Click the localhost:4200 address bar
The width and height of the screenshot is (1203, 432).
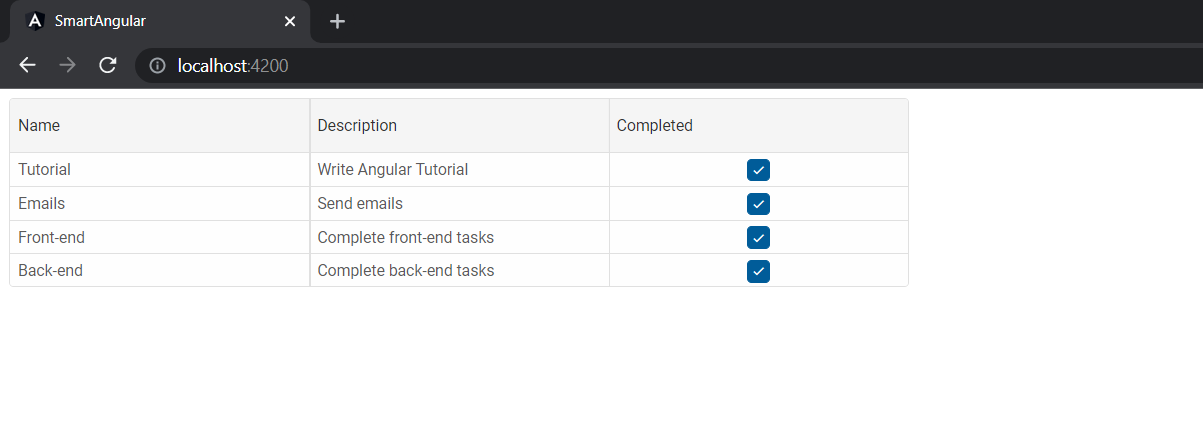669,66
